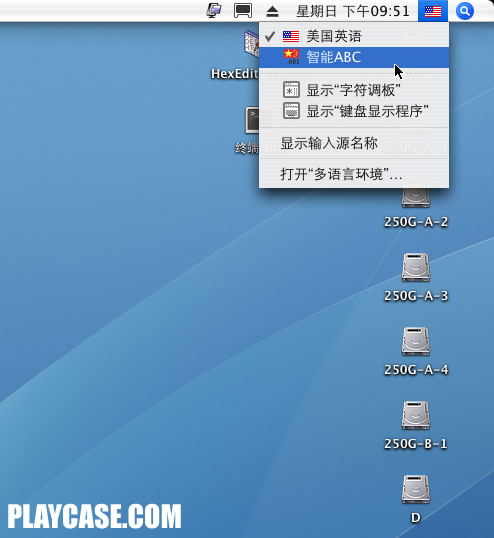This screenshot has height=538, width=494.
Task: Click the character palette icon in menu
Action: coord(291,90)
